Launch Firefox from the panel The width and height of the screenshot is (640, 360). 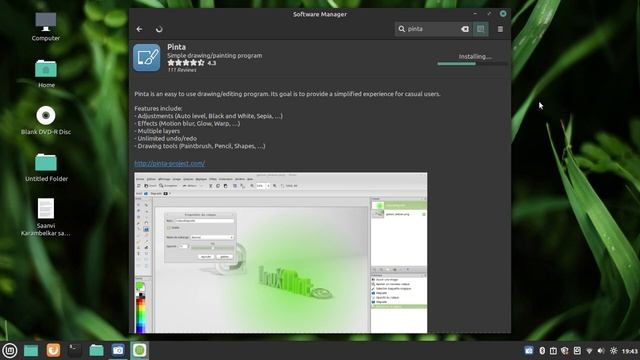click(x=53, y=350)
